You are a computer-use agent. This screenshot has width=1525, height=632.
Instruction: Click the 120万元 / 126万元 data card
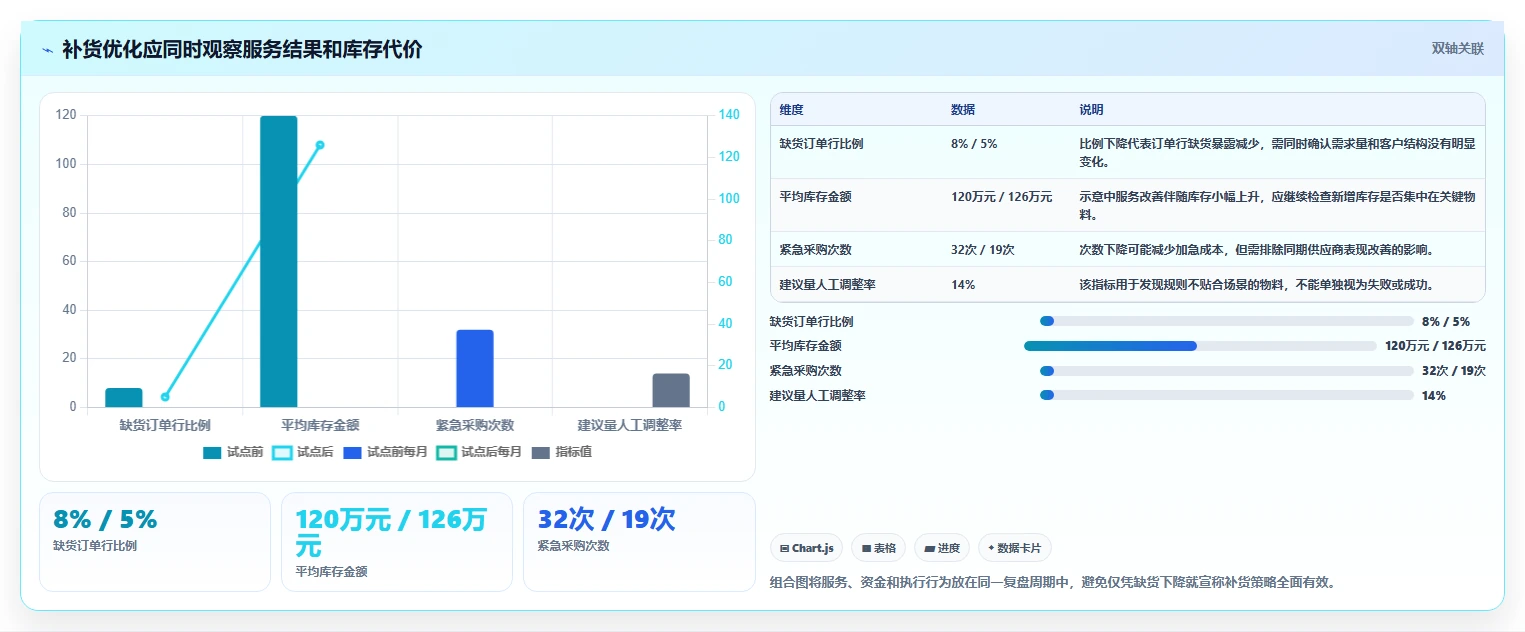coord(397,542)
